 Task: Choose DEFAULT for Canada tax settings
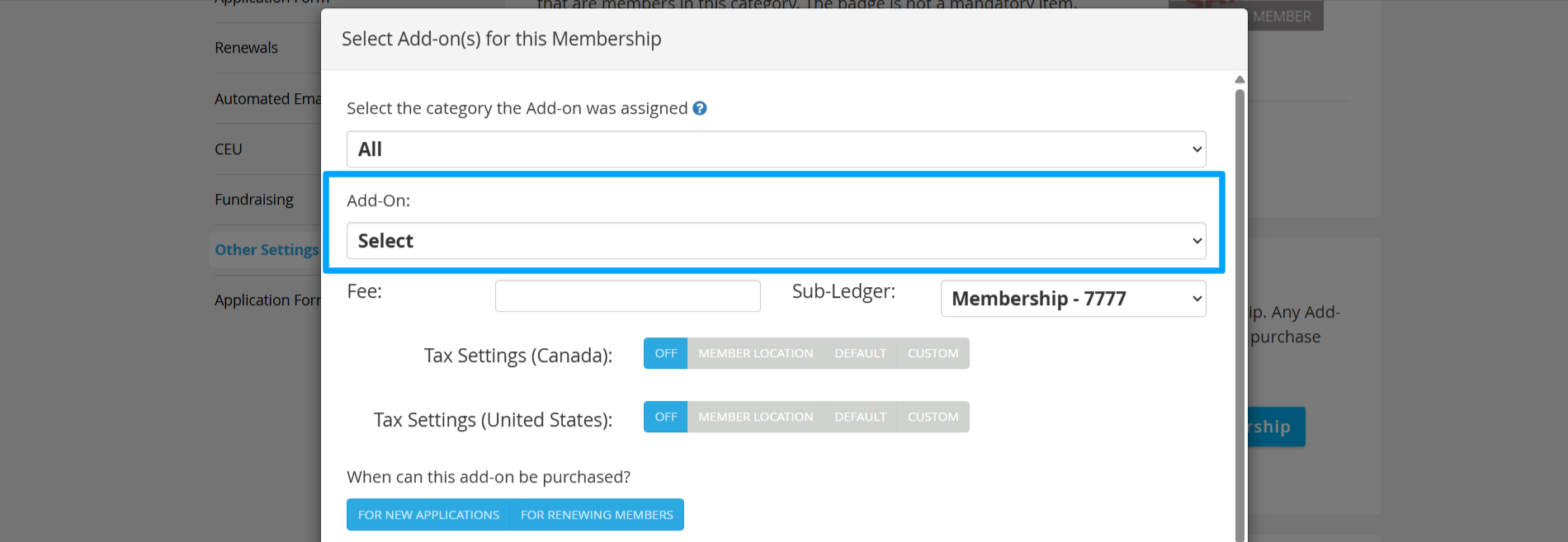point(860,353)
